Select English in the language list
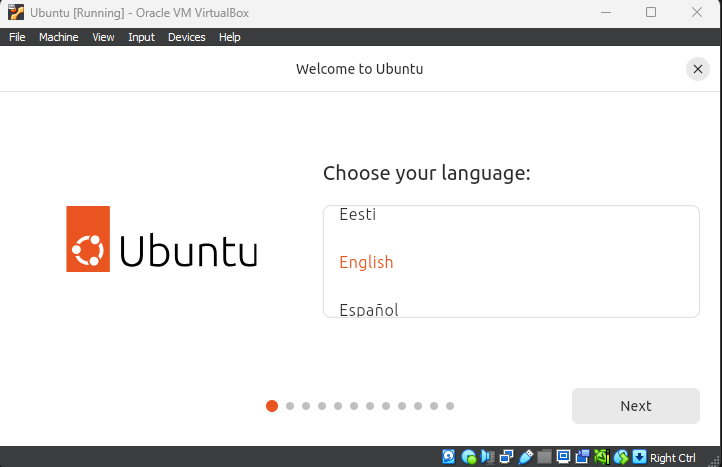 366,262
